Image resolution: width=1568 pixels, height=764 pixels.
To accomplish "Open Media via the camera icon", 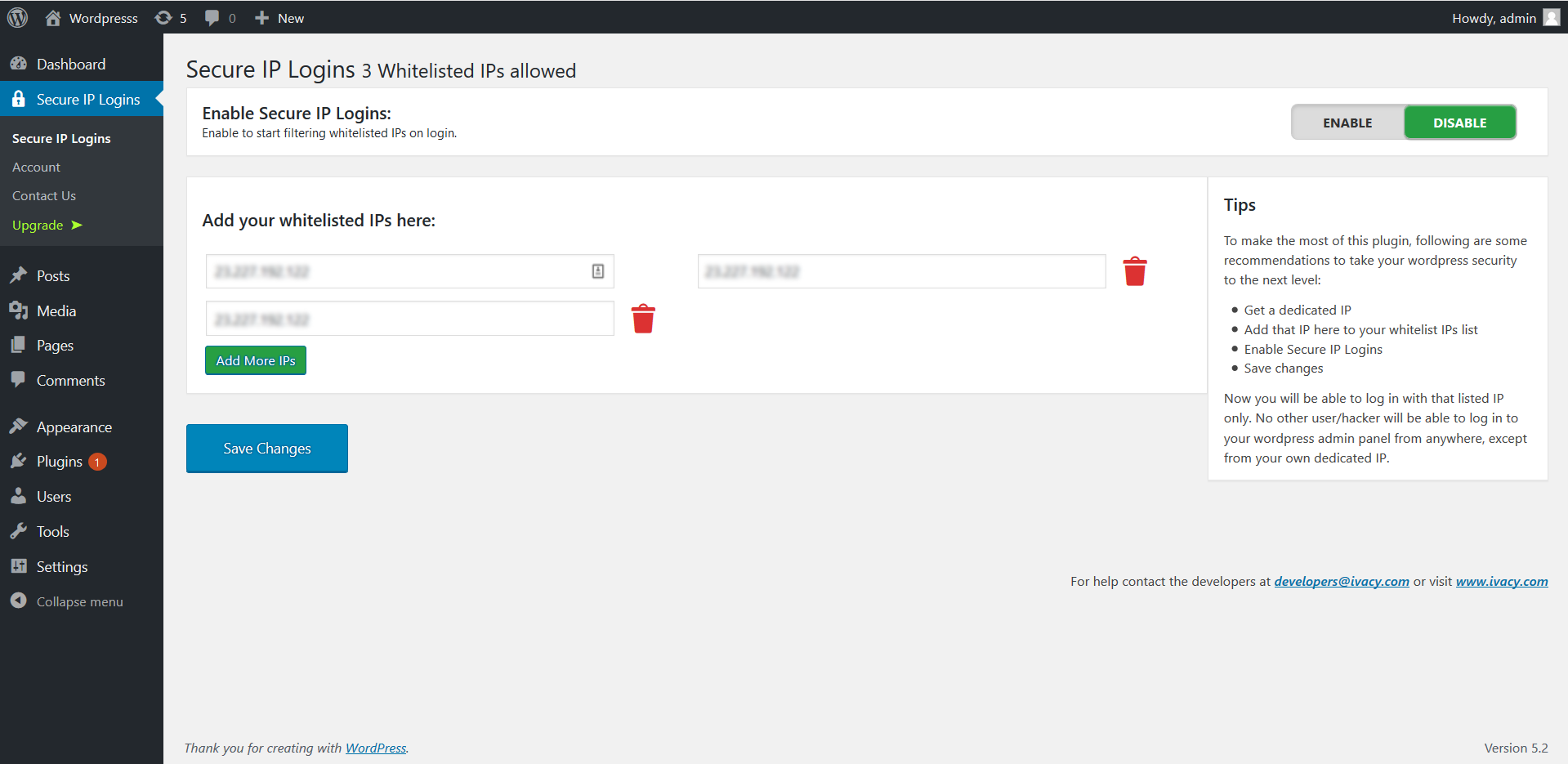I will (19, 311).
